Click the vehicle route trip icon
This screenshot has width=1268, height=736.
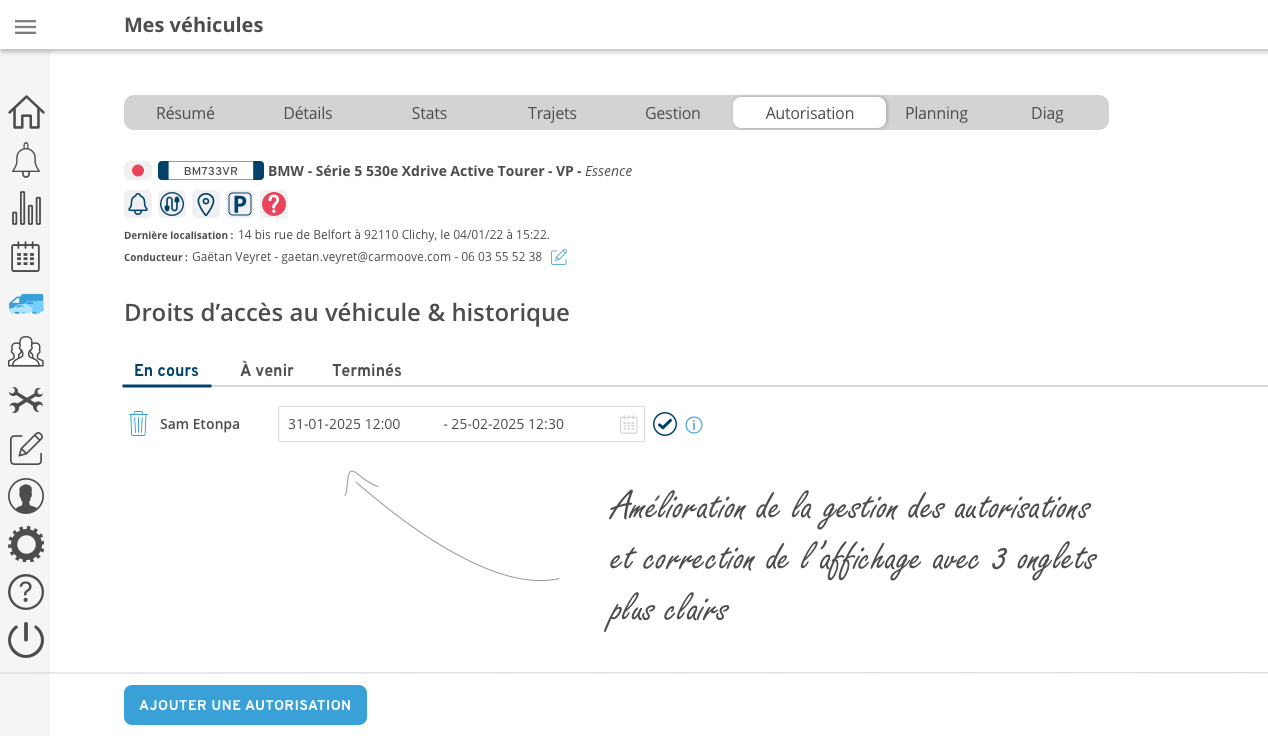tap(172, 204)
